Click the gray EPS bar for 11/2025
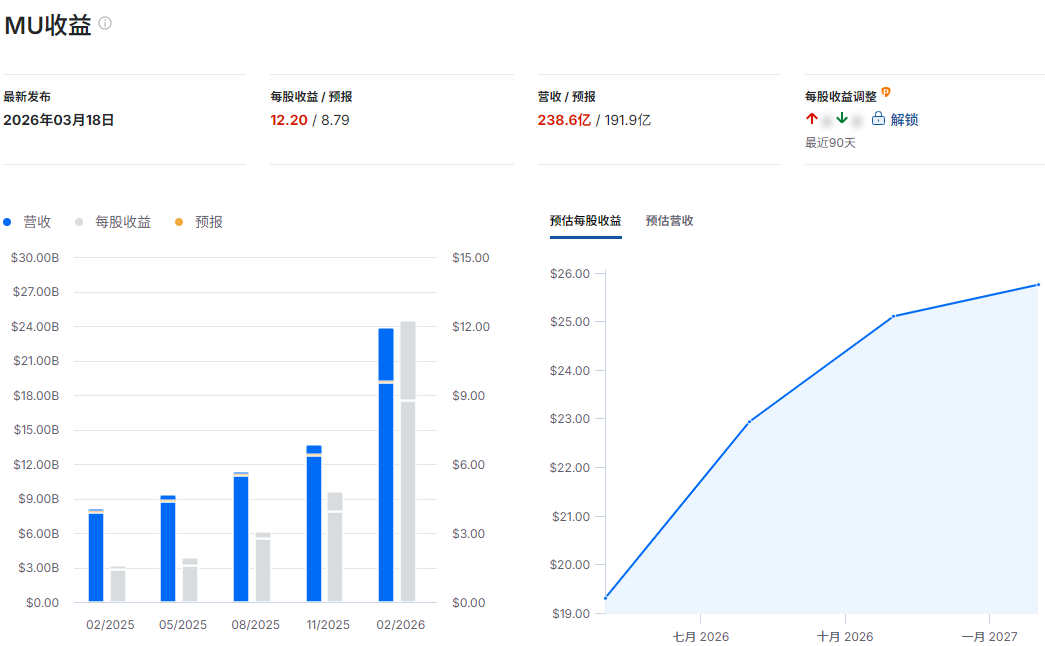 coord(335,547)
